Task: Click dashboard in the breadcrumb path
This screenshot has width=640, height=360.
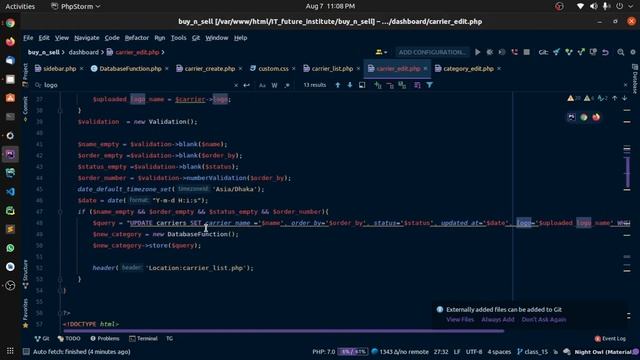Action: click(83, 52)
